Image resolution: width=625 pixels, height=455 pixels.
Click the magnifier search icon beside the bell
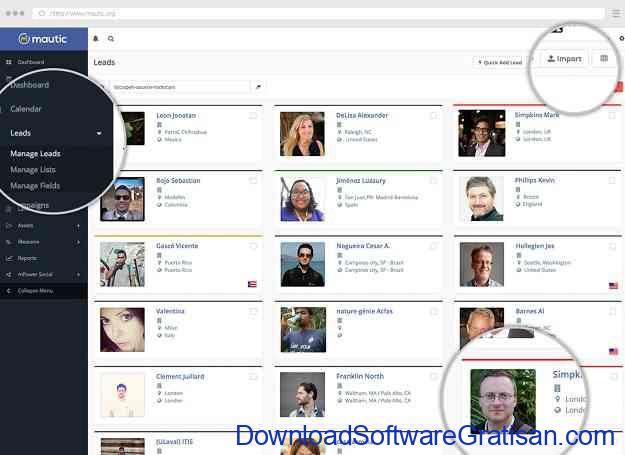click(x=111, y=39)
